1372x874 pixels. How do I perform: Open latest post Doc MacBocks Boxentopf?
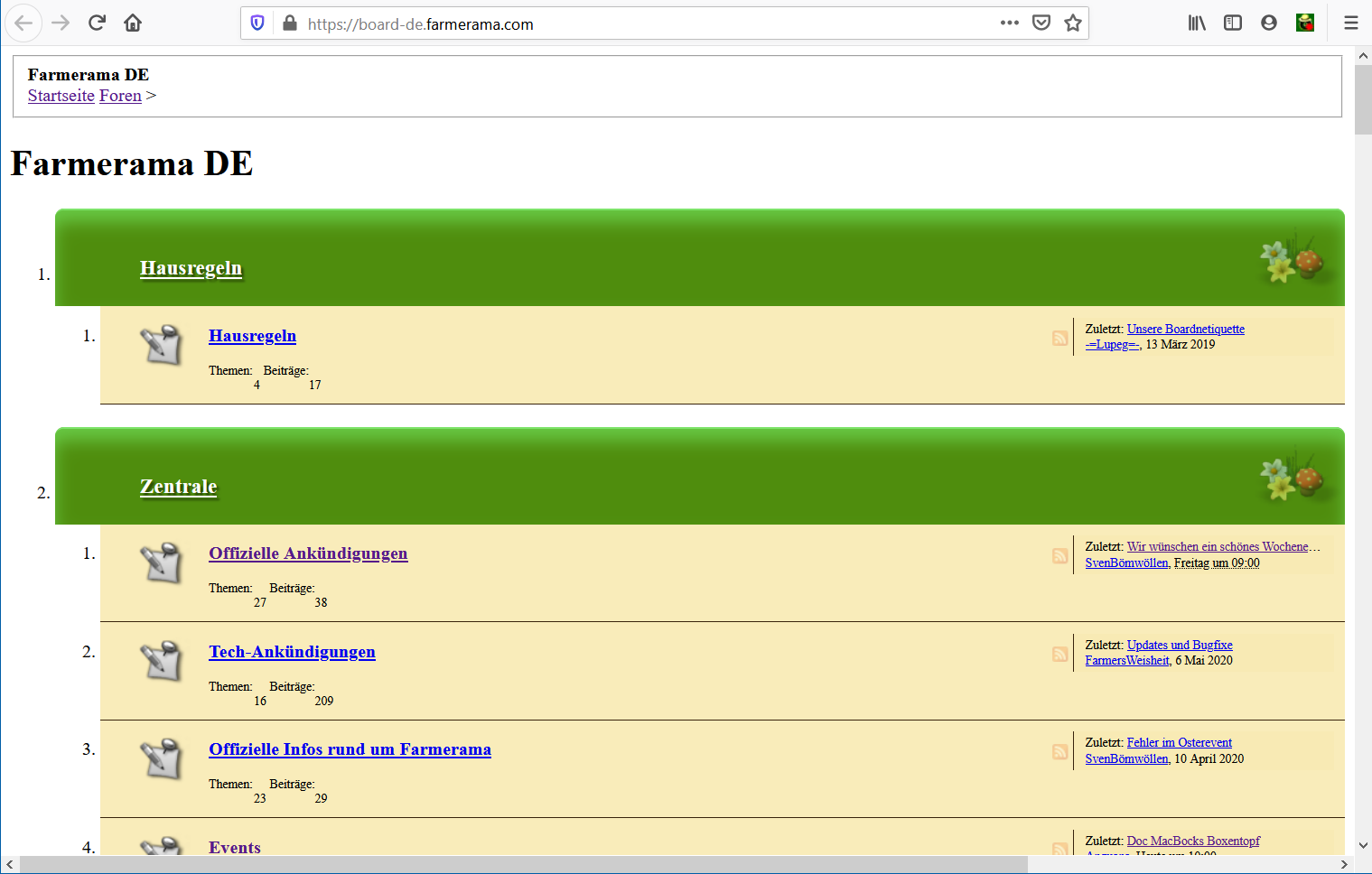(x=1193, y=841)
